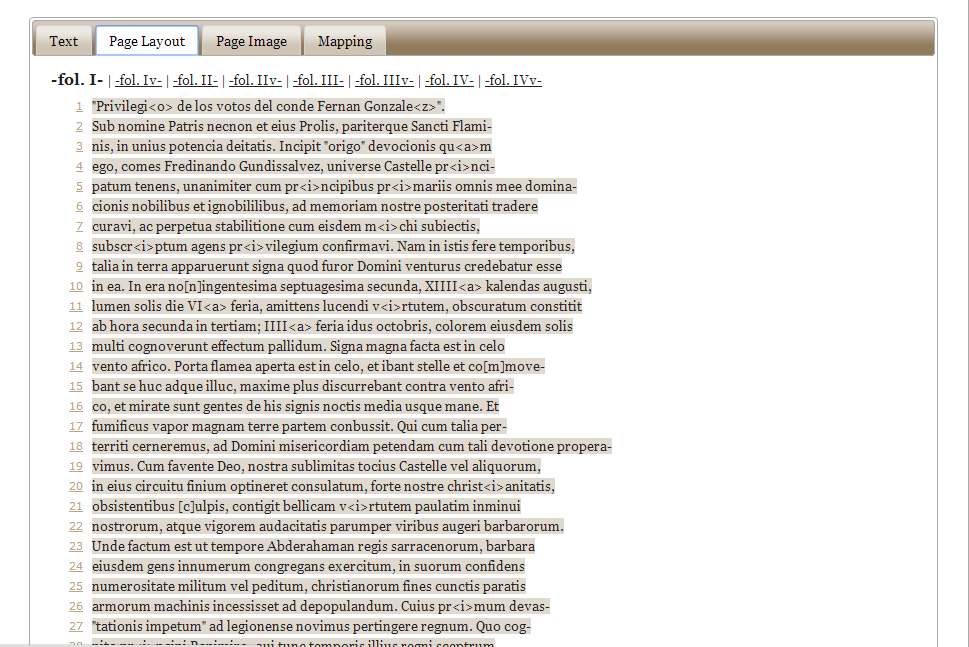The image size is (969, 647).
Task: Go to folio -fol. III-
Action: (318, 80)
